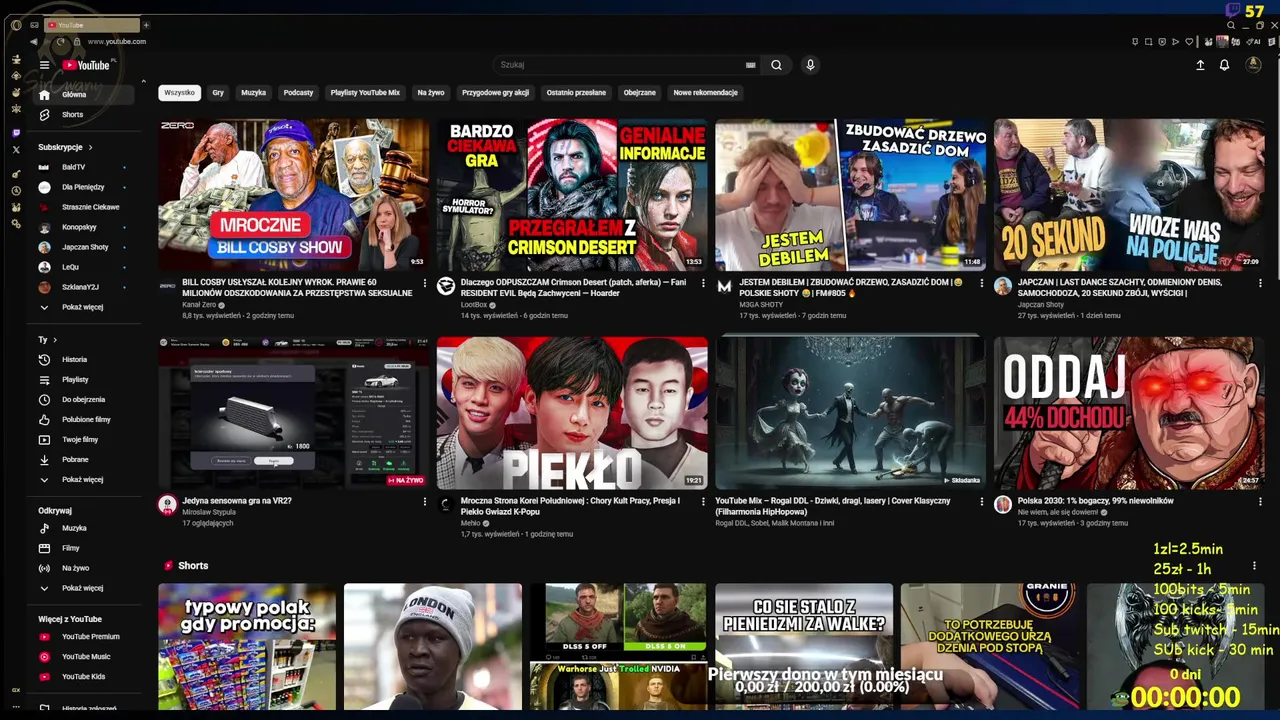Open 'typowy polak gdy promocja' Short
This screenshot has width=1280, height=720.
247,647
